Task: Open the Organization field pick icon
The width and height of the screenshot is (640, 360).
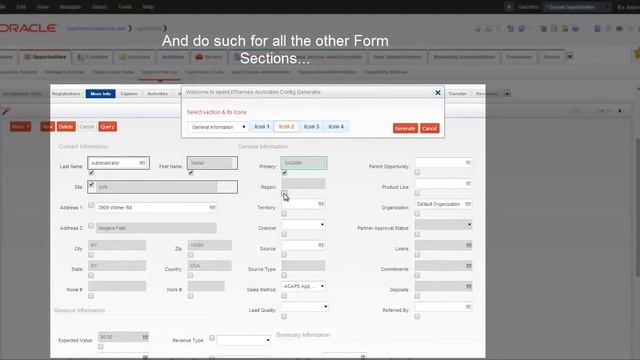Action: pos(468,204)
